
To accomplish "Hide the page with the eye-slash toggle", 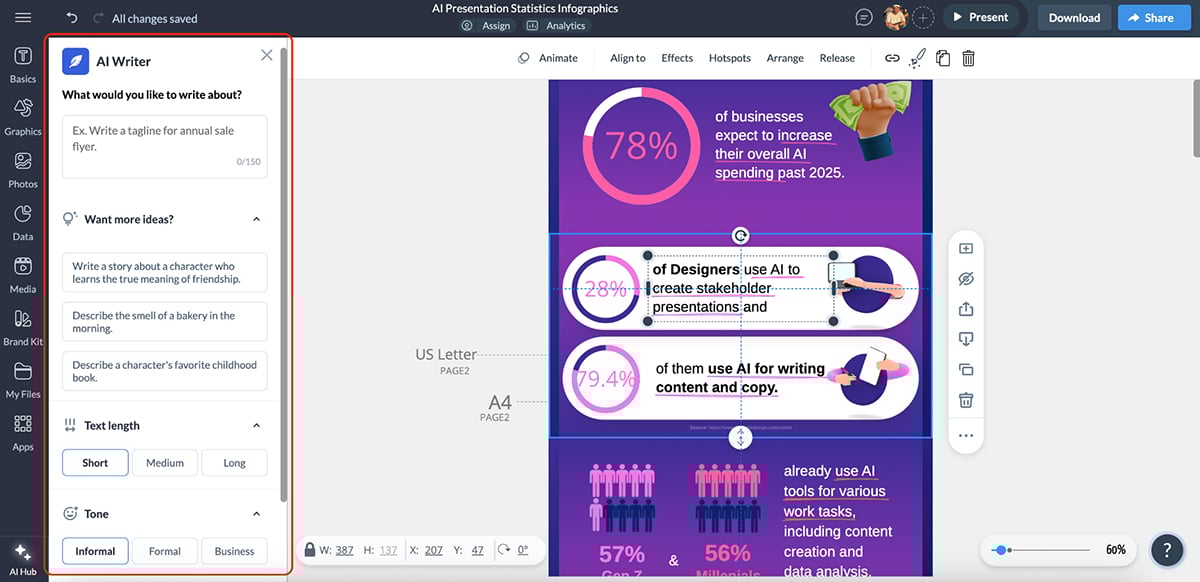I will click(965, 278).
